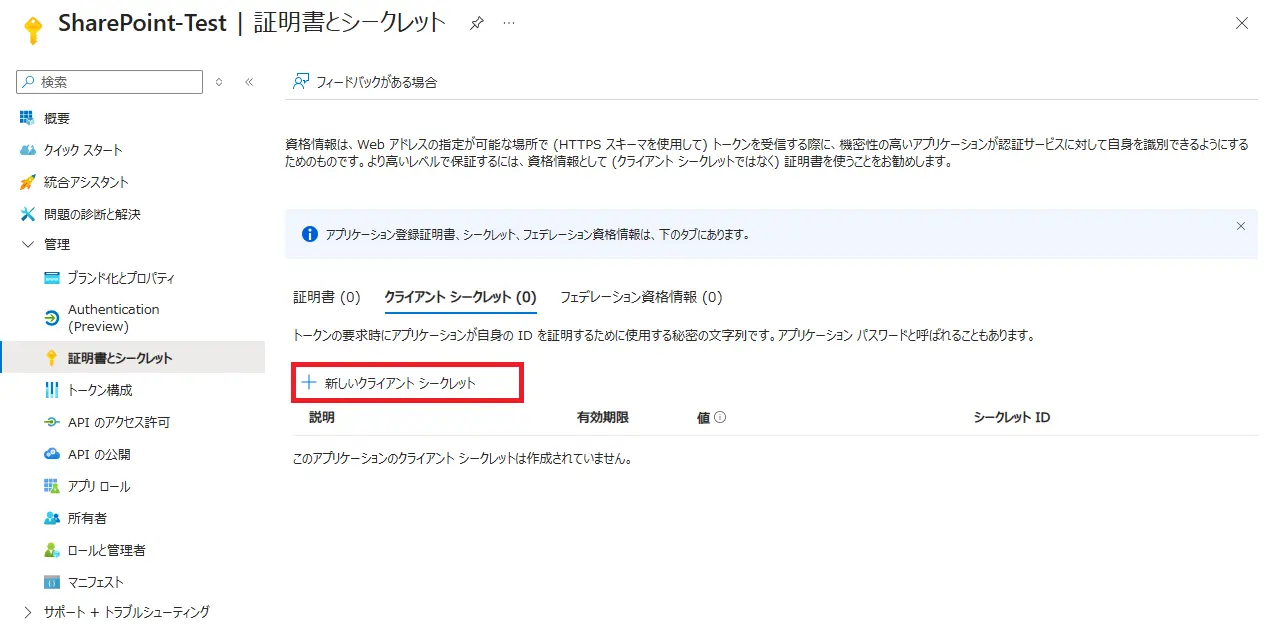Select クライアント シークレット (0) tab

461,297
